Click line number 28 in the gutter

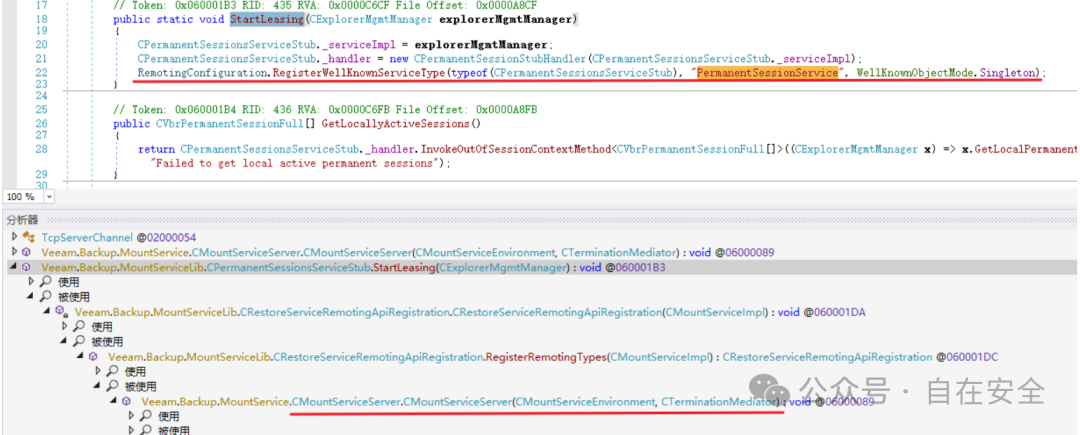click(41, 149)
